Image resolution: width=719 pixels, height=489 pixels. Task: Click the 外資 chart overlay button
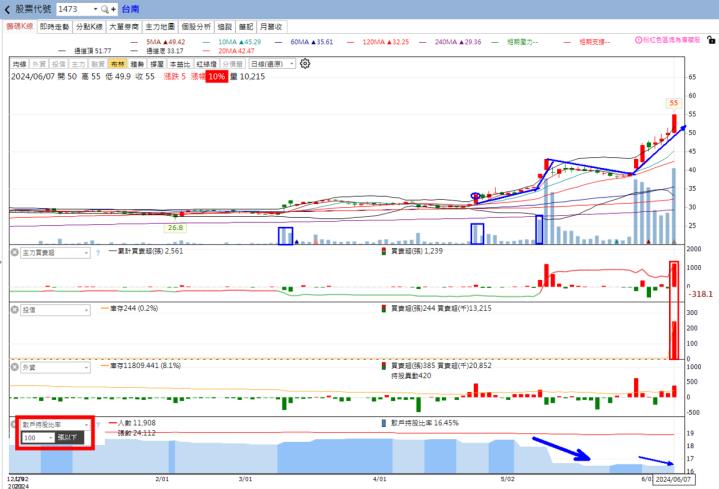click(39, 64)
